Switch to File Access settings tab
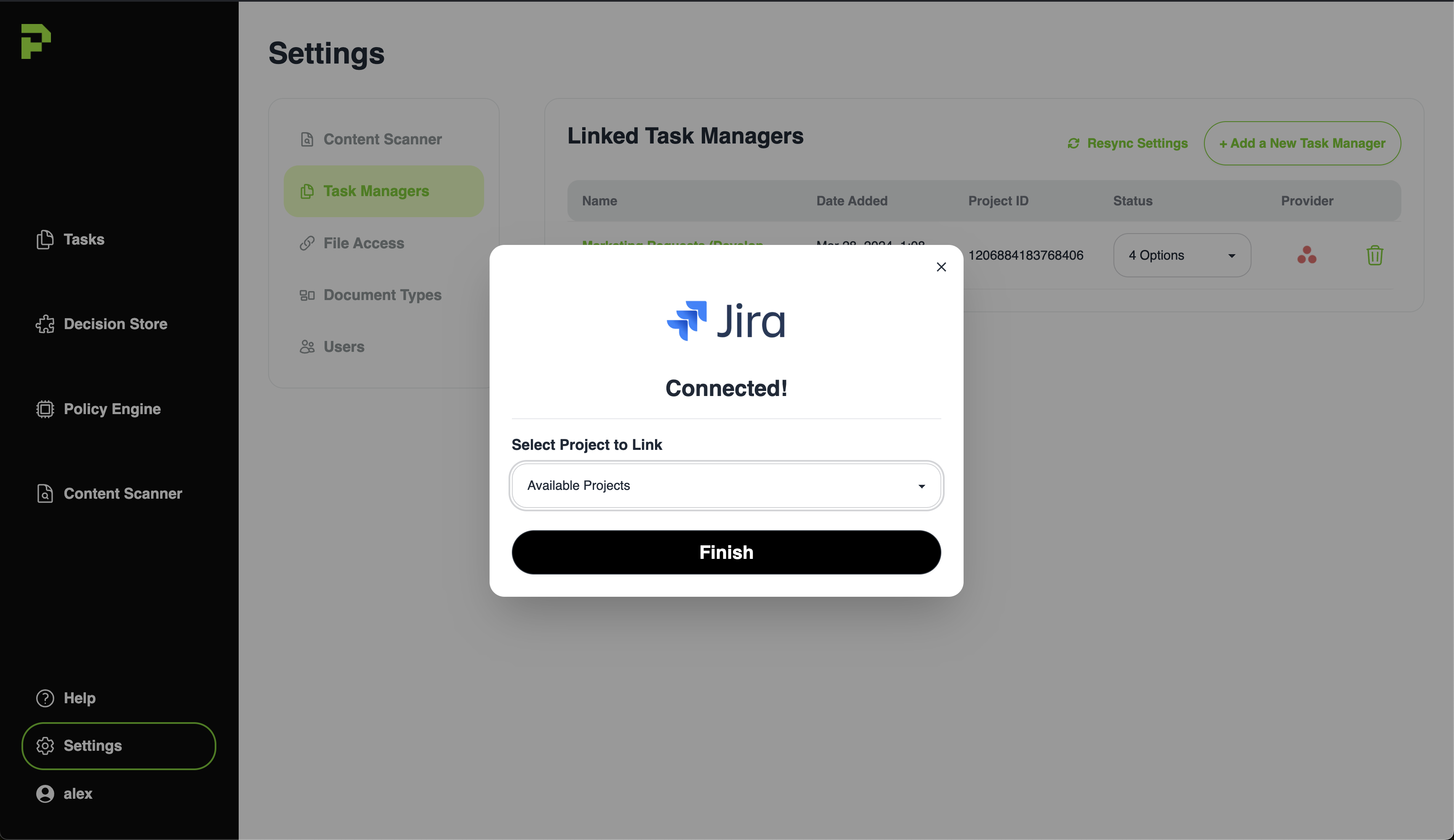The image size is (1454, 840). 364,243
